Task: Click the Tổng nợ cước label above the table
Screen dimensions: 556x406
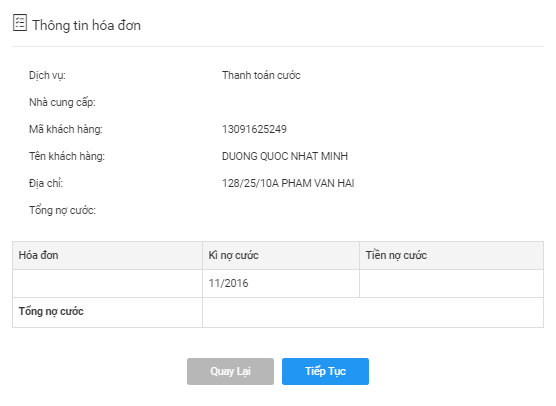Action: [62, 210]
